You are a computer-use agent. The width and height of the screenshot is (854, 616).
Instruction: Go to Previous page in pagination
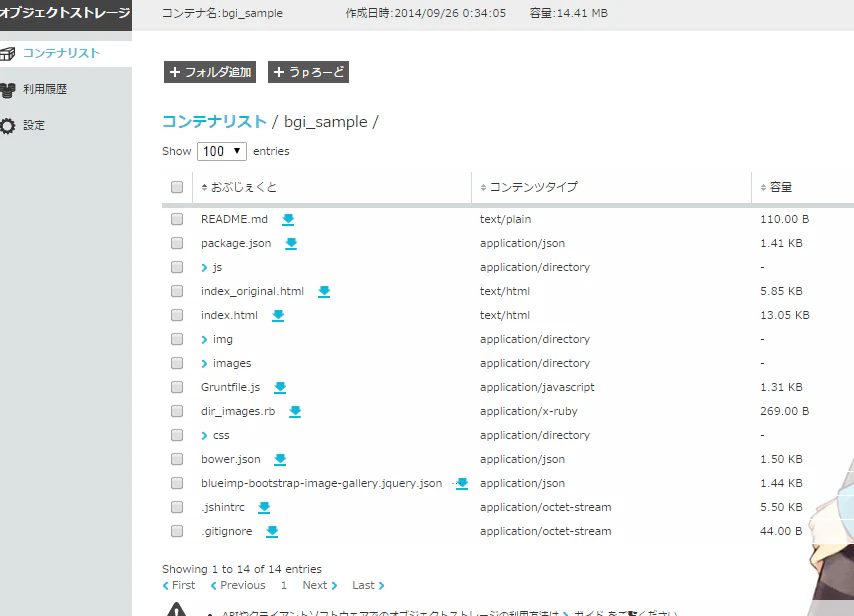(238, 585)
